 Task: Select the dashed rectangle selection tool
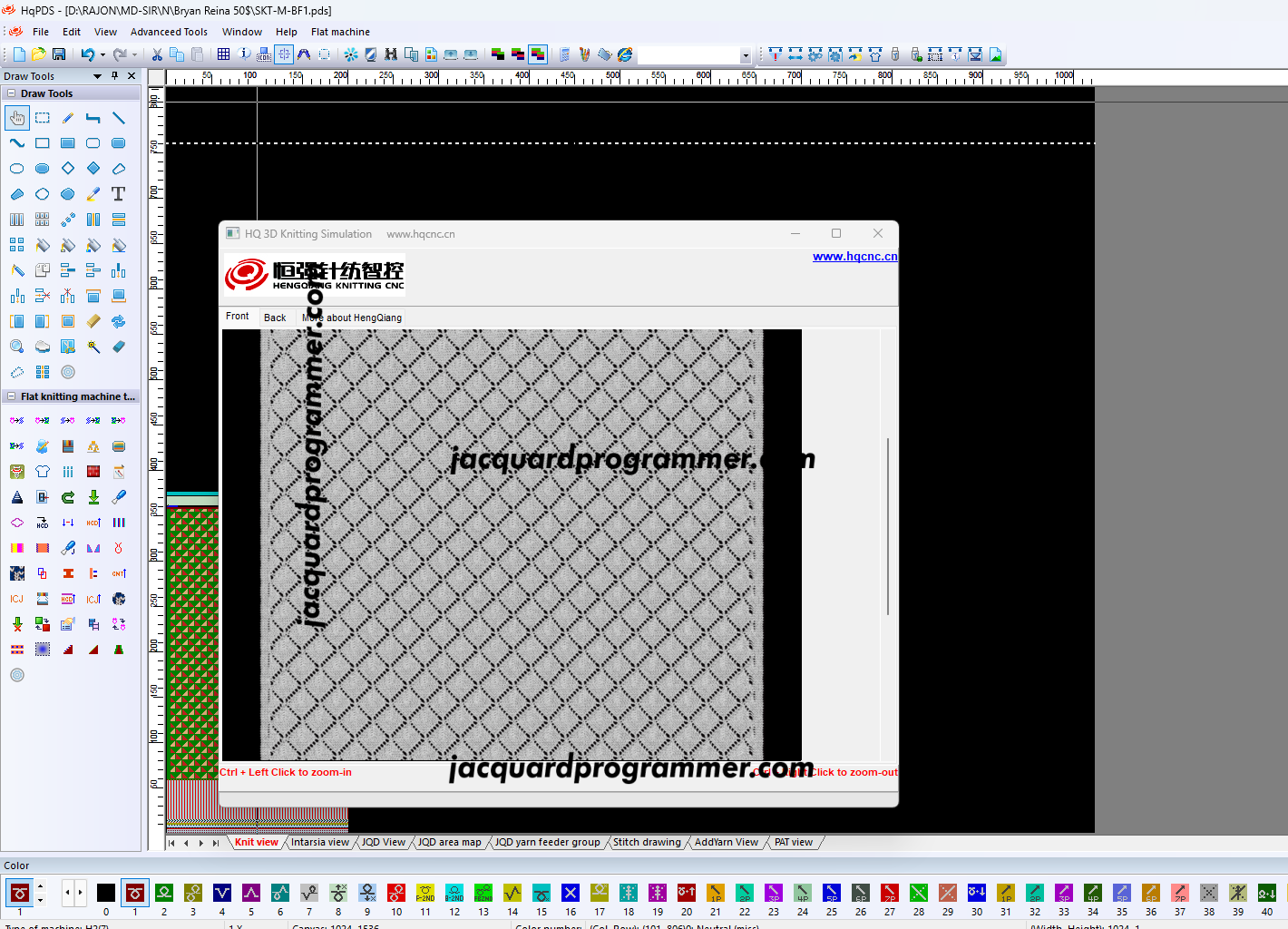(x=43, y=118)
